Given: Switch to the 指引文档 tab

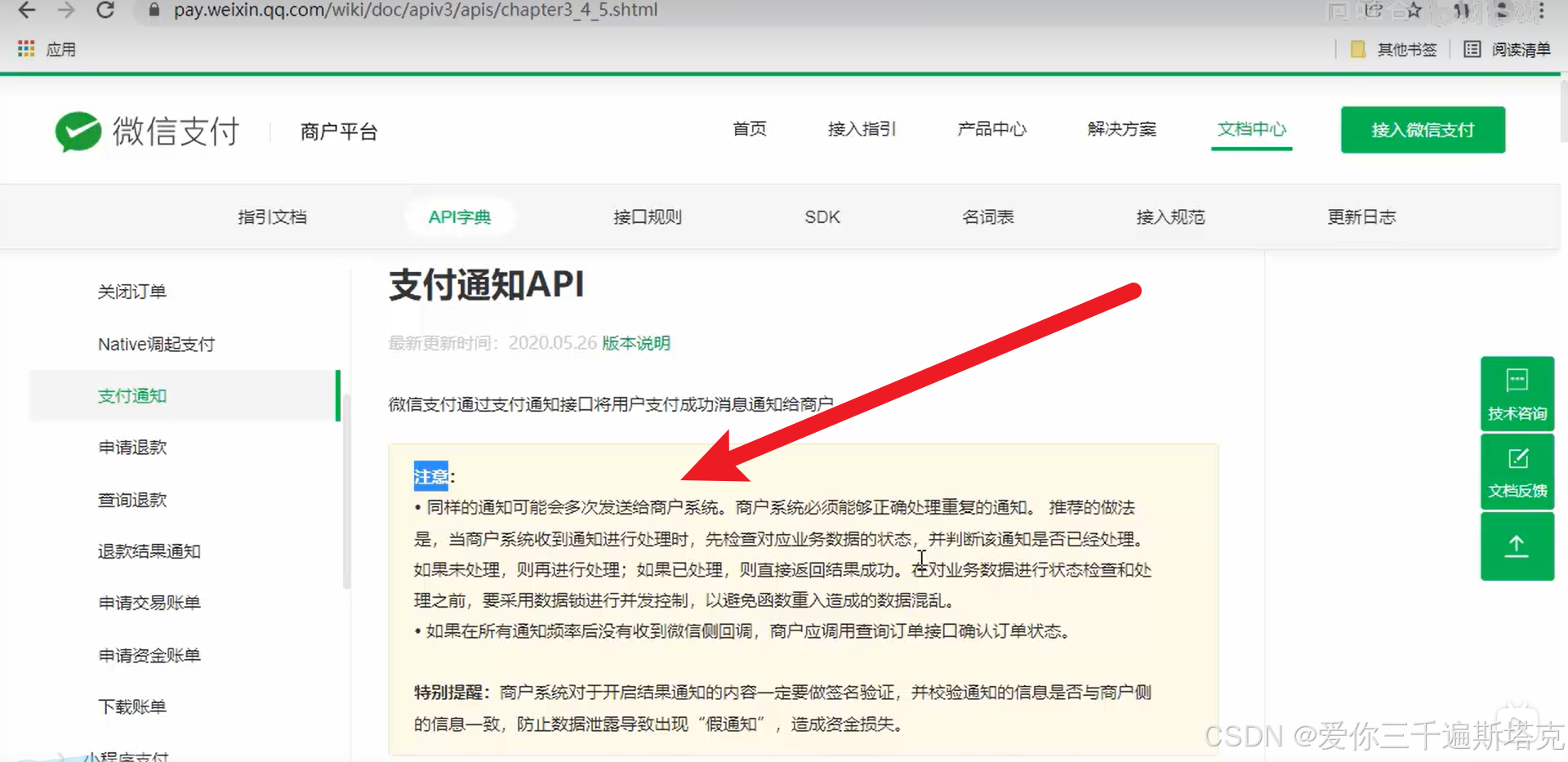Looking at the screenshot, I should tap(272, 217).
